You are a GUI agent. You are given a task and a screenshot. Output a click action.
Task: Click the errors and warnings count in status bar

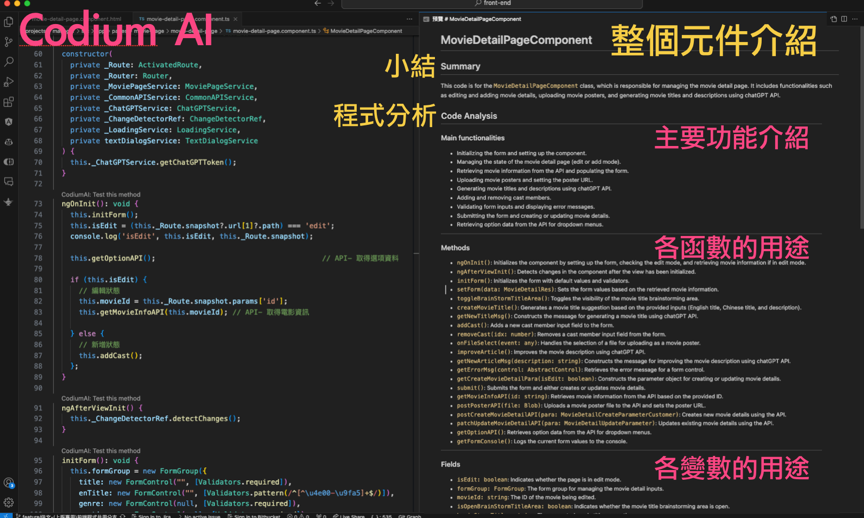point(296,516)
